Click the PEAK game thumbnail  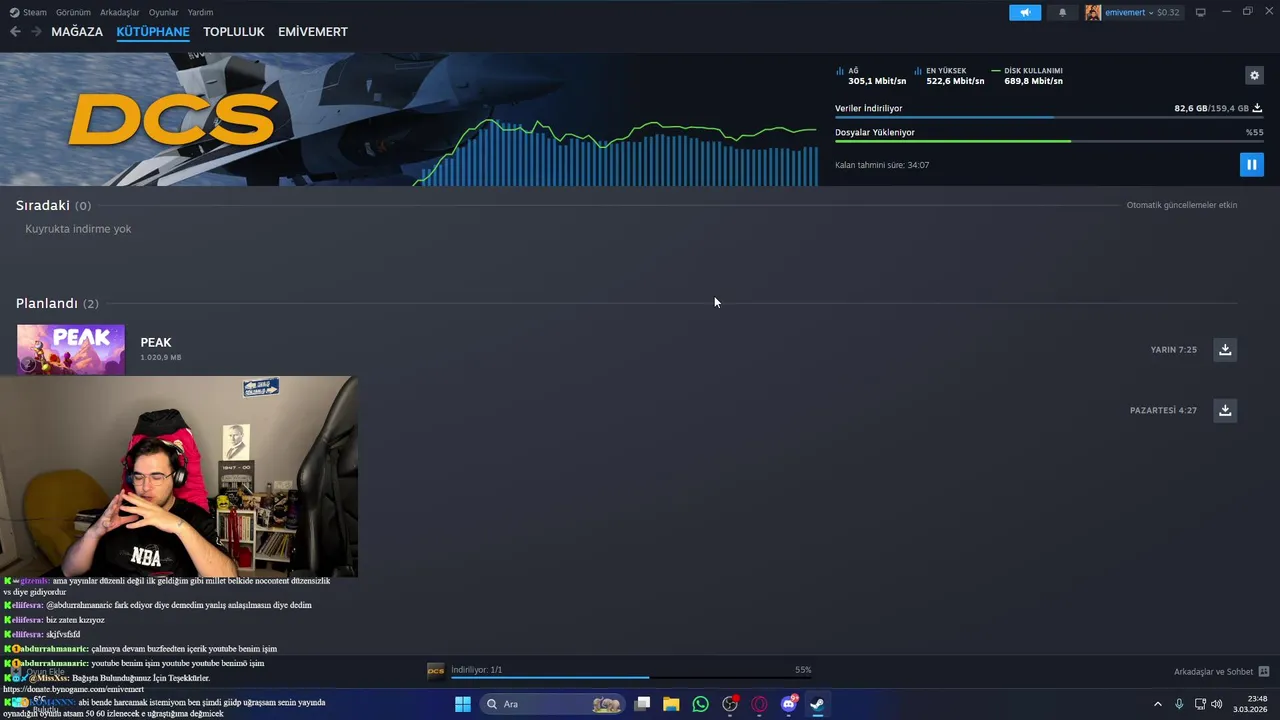pyautogui.click(x=71, y=349)
